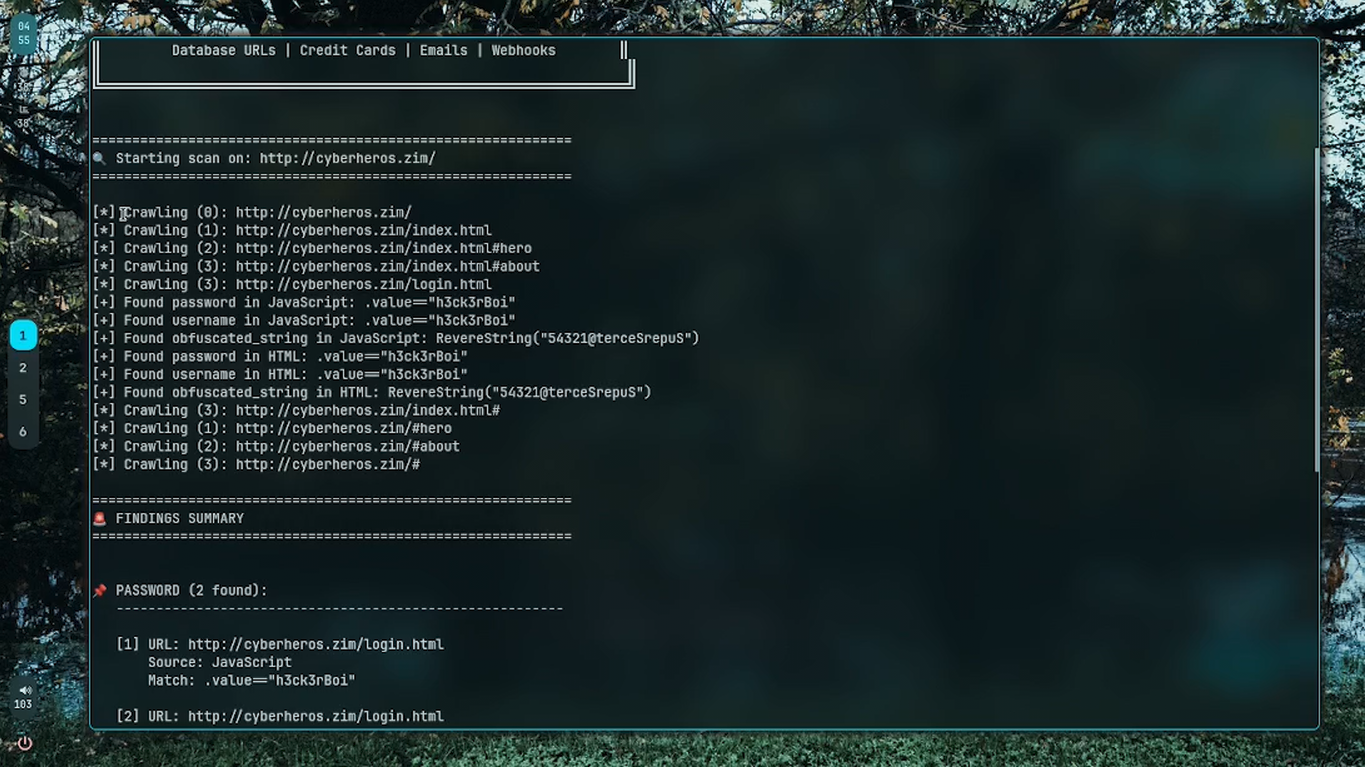Click the siren icon beside FINDINGS SUMMARY
The width and height of the screenshot is (1365, 767).
tap(99, 519)
